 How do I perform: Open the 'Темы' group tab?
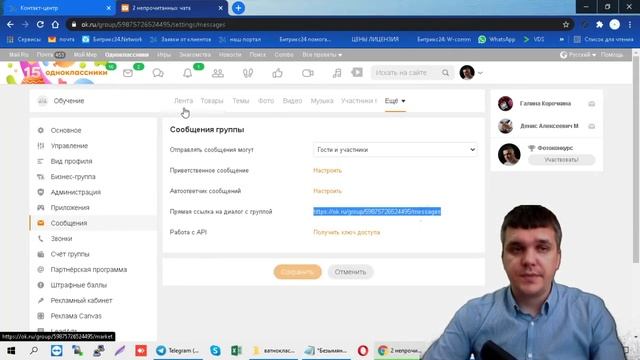pyautogui.click(x=241, y=101)
